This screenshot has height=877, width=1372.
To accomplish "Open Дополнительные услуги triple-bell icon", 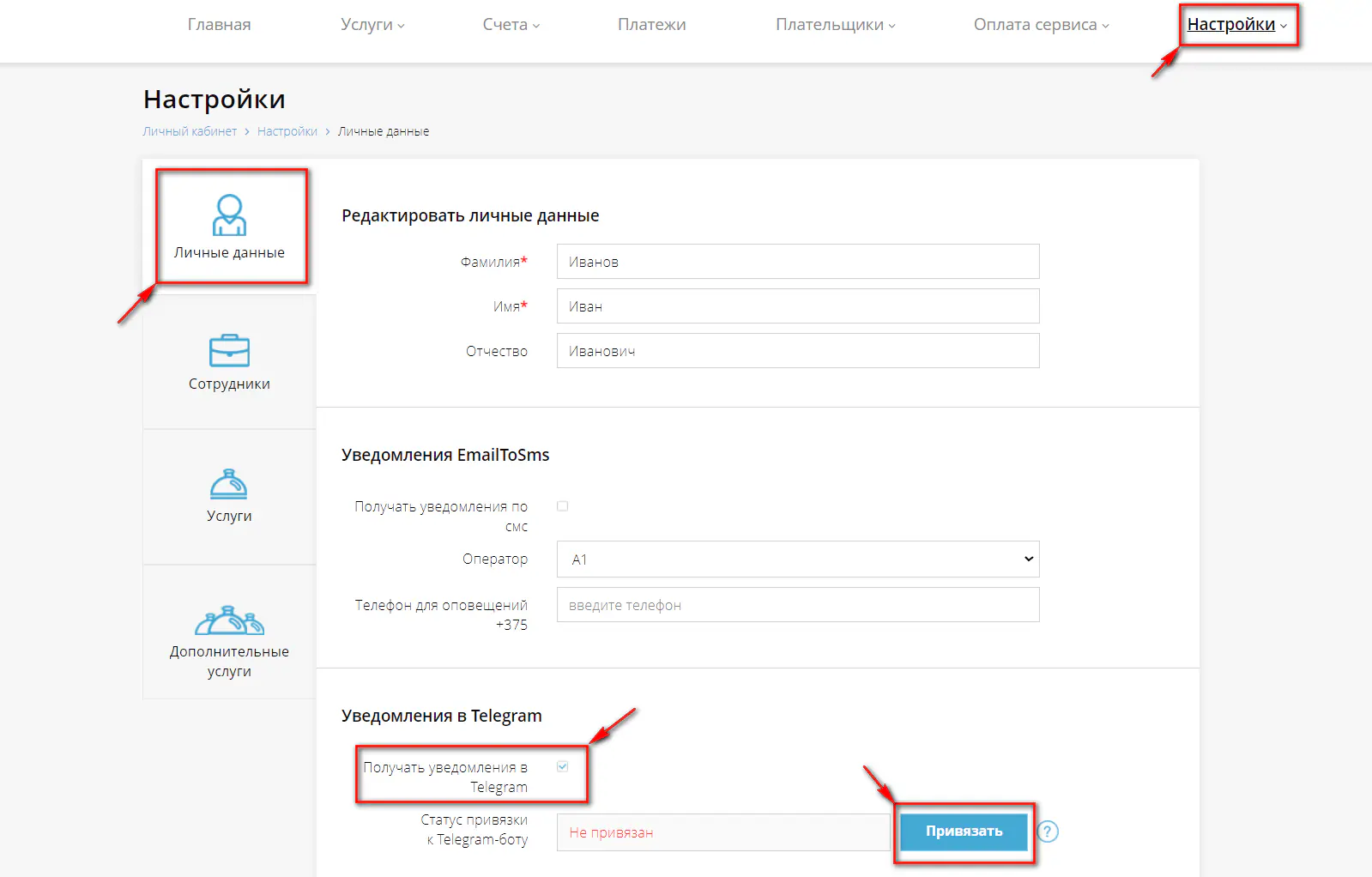I will (229, 620).
